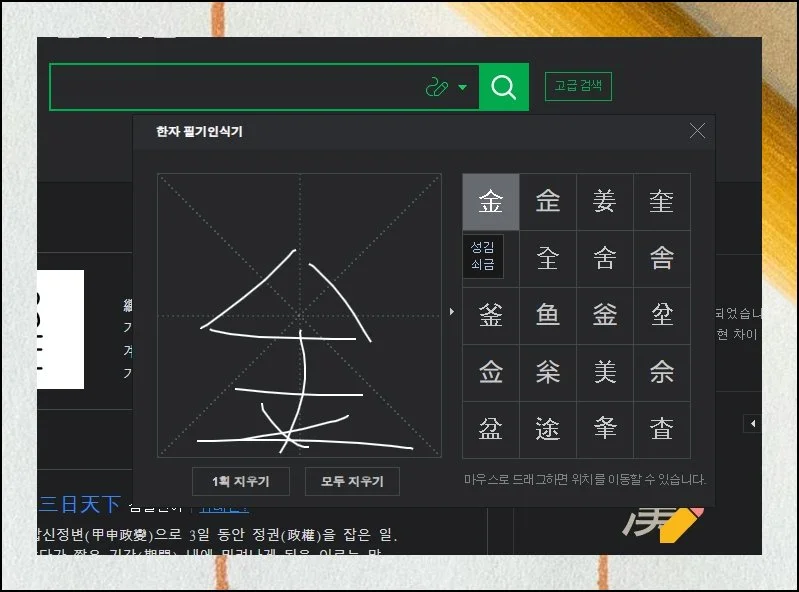Open 고급 검색 advanced search
Screen dimensions: 799x592
(x=578, y=86)
